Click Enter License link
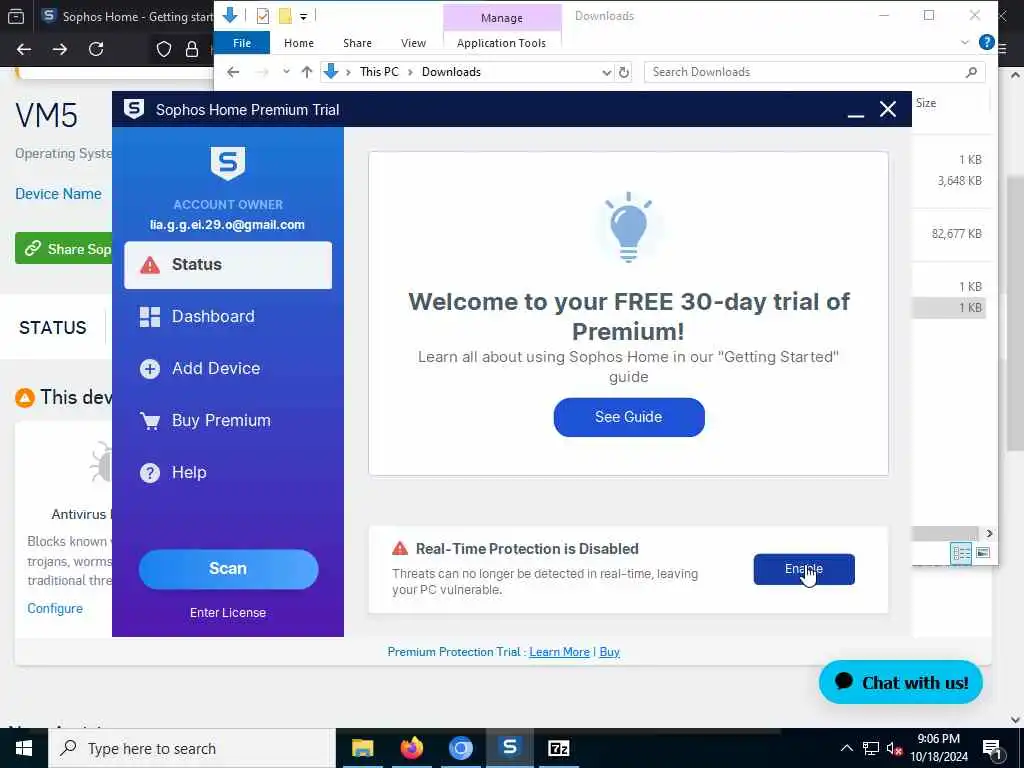This screenshot has height=768, width=1024. pyautogui.click(x=228, y=613)
